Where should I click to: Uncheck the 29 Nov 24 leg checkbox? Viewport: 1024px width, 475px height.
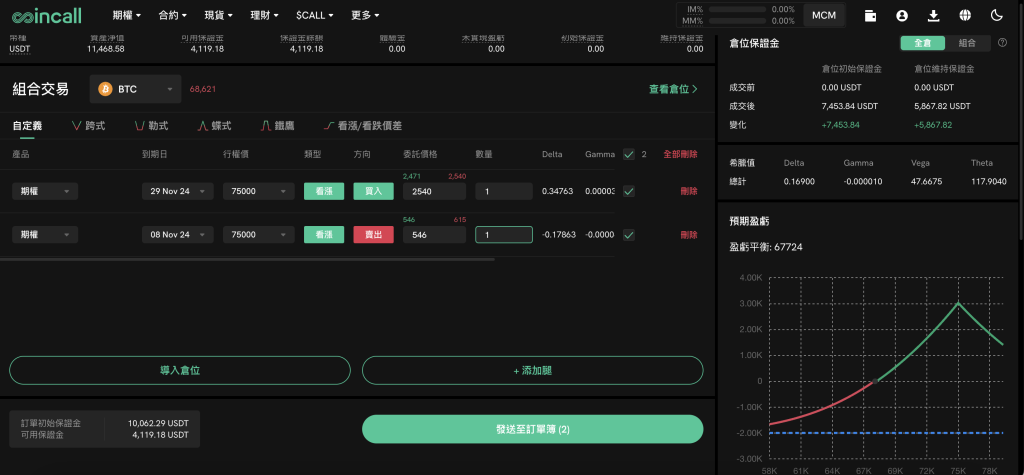click(x=628, y=191)
